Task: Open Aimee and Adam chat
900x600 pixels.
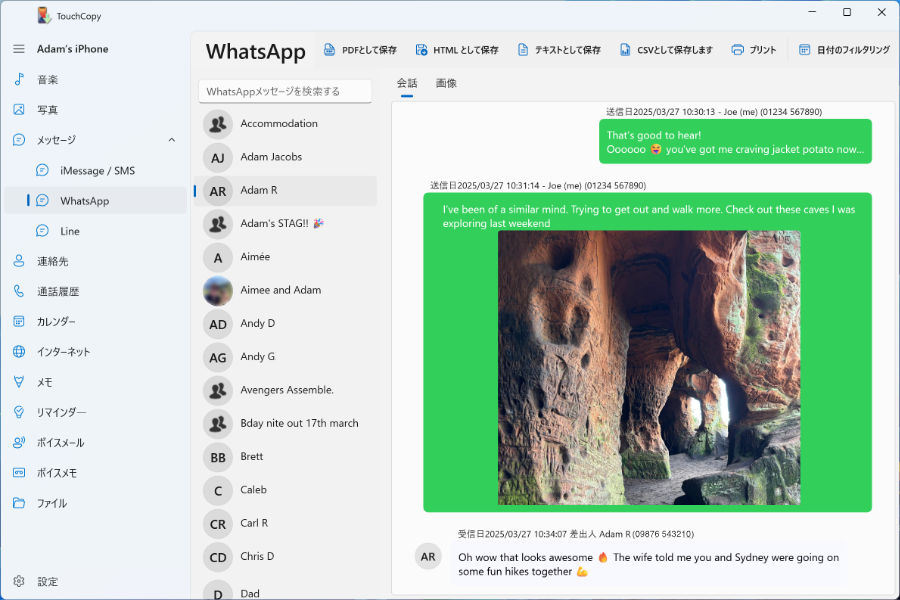Action: pyautogui.click(x=286, y=290)
